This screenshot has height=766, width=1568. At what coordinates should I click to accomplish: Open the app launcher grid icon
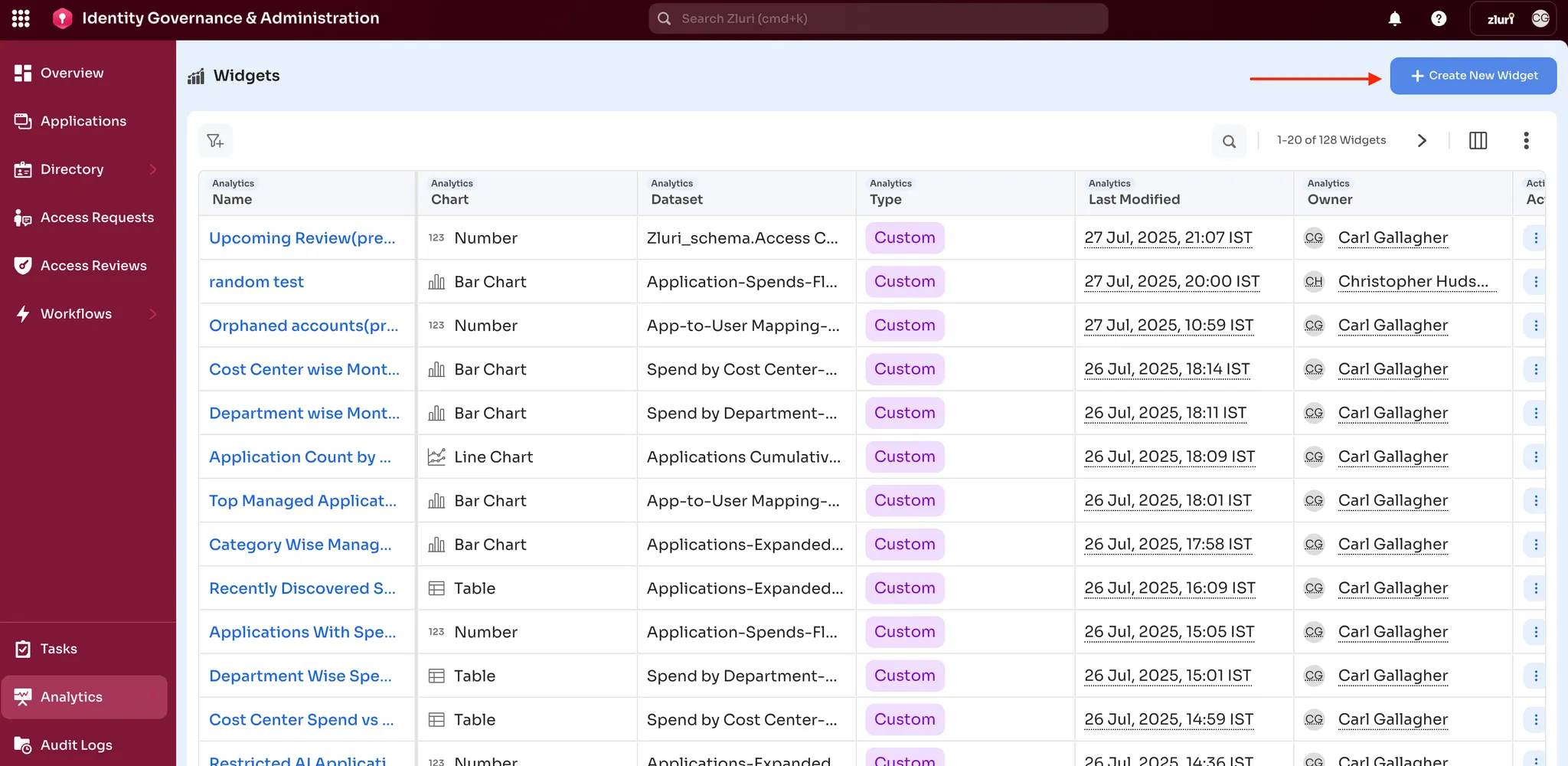click(x=21, y=18)
